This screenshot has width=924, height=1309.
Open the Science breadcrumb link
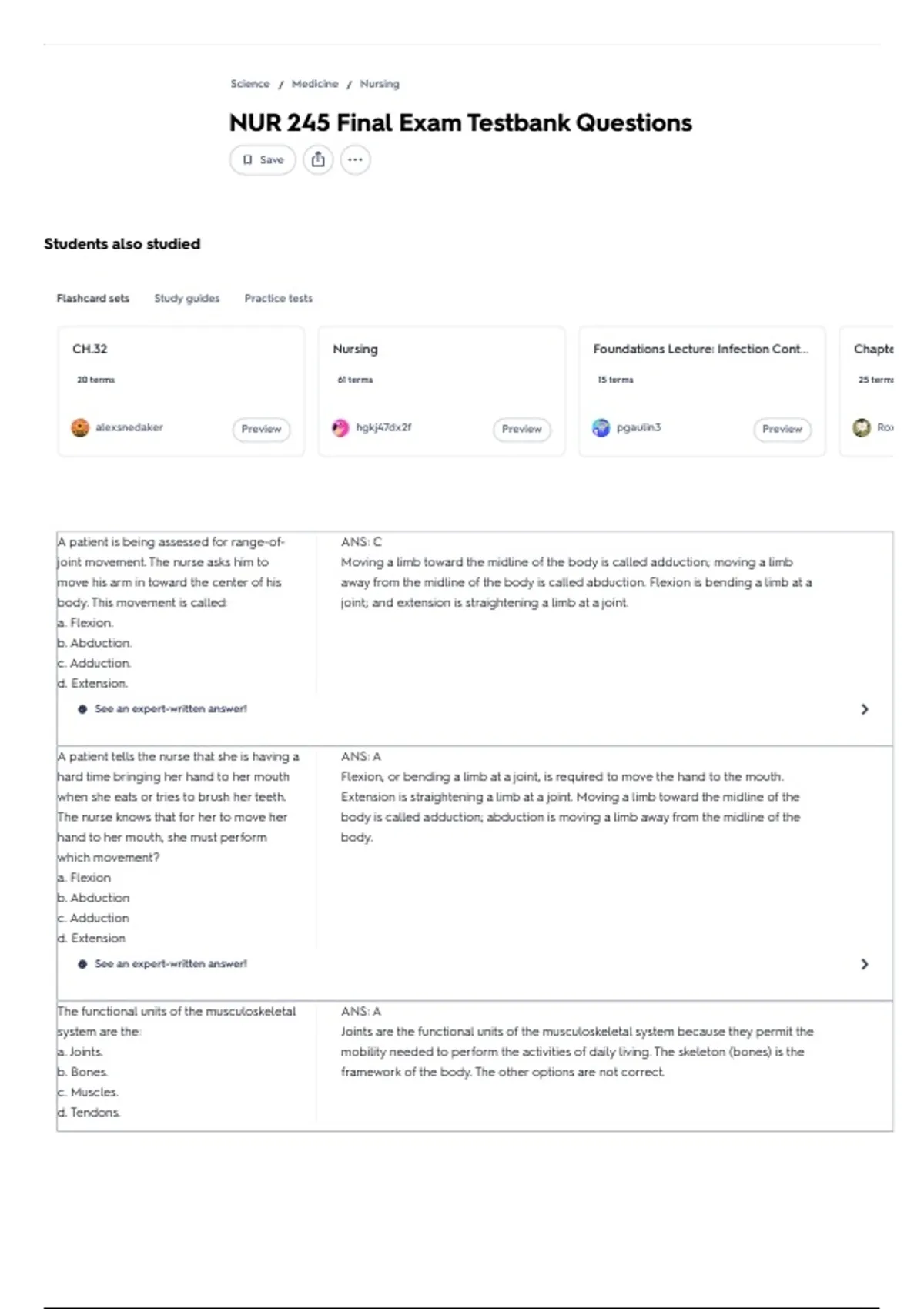[250, 84]
